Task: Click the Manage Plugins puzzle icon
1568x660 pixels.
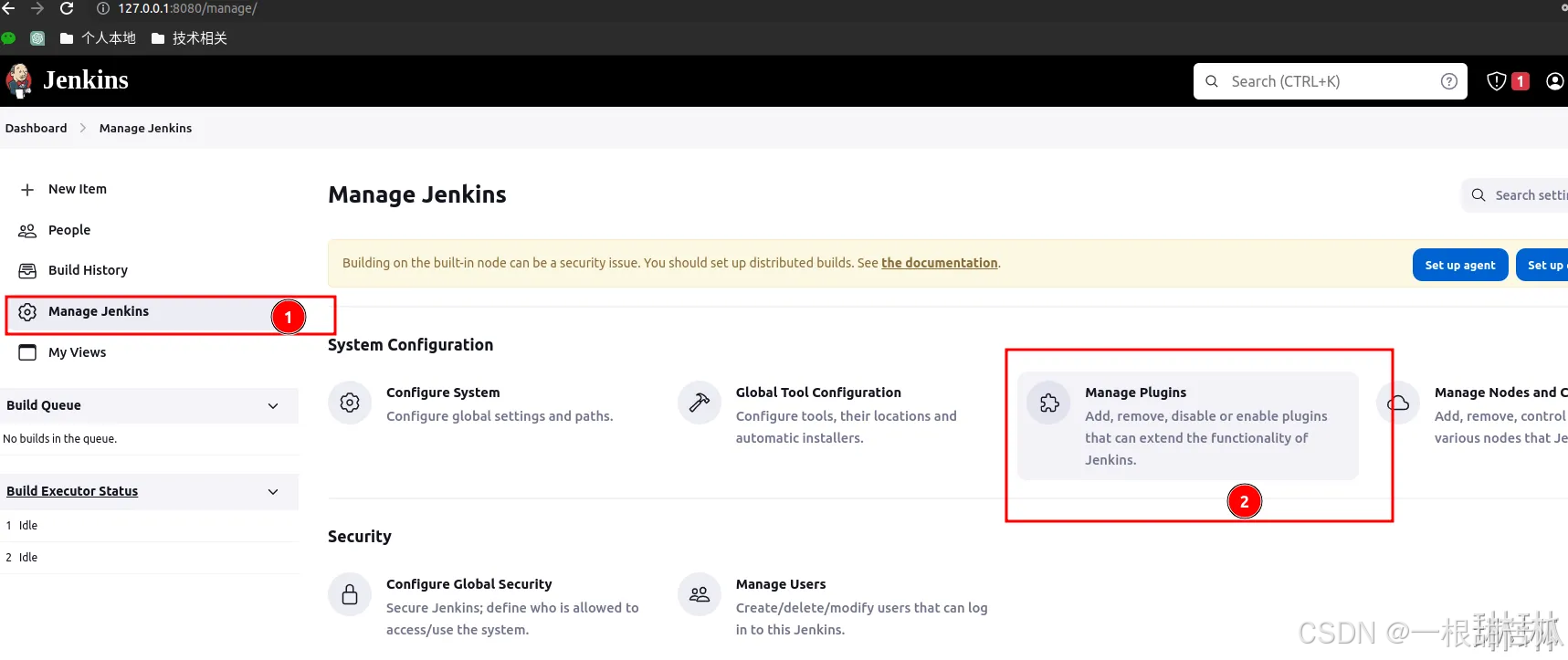Action: pyautogui.click(x=1049, y=403)
